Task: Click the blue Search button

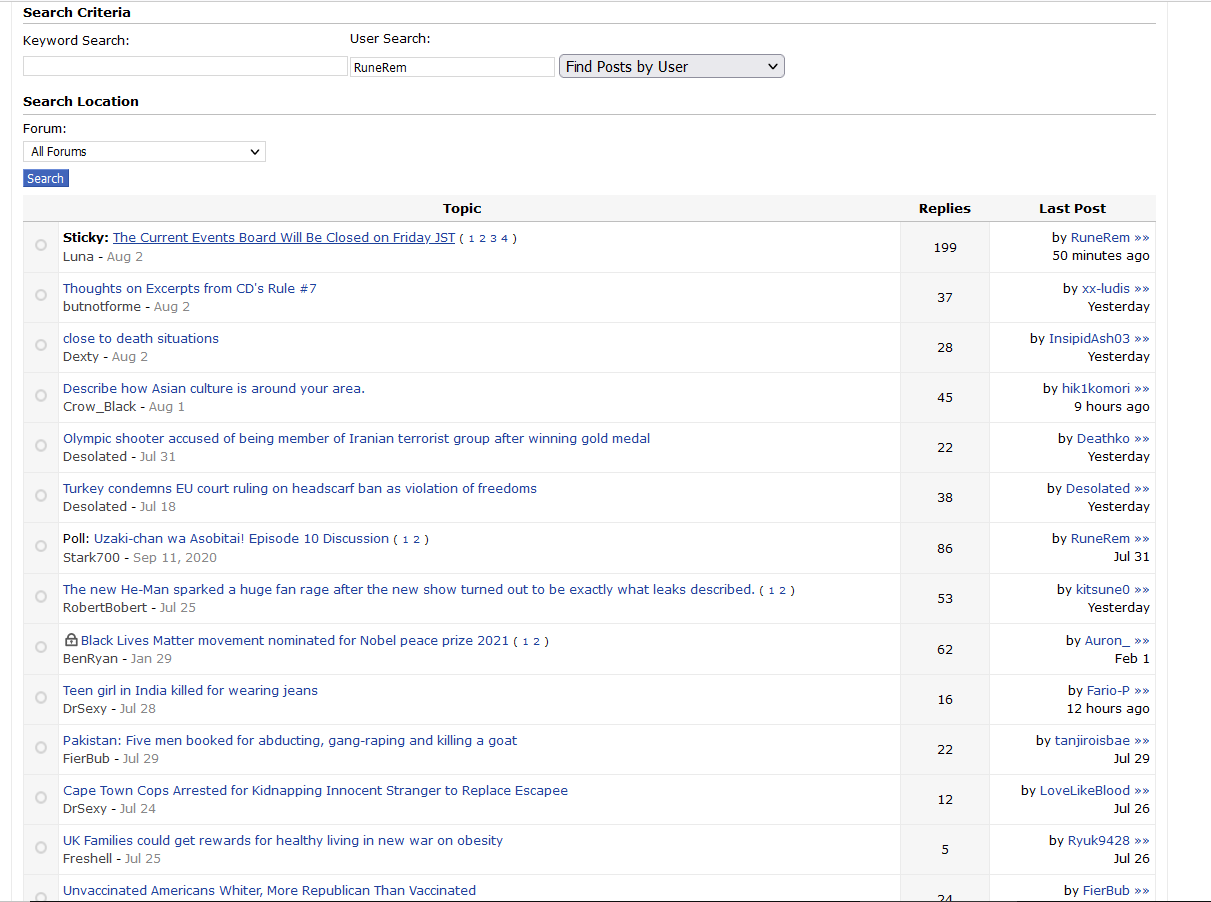Action: (x=46, y=178)
